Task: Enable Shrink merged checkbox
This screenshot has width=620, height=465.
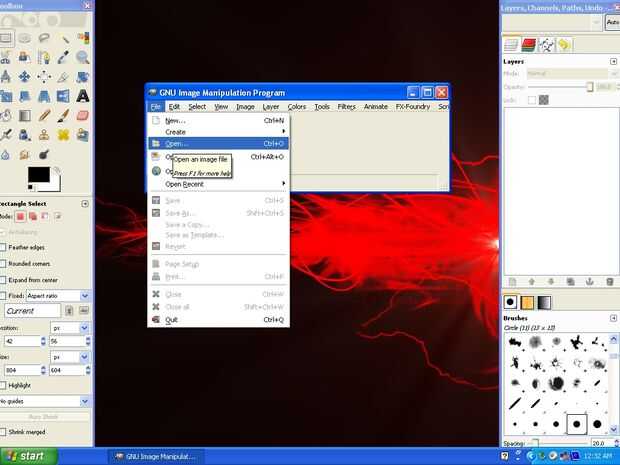Action: pos(3,432)
